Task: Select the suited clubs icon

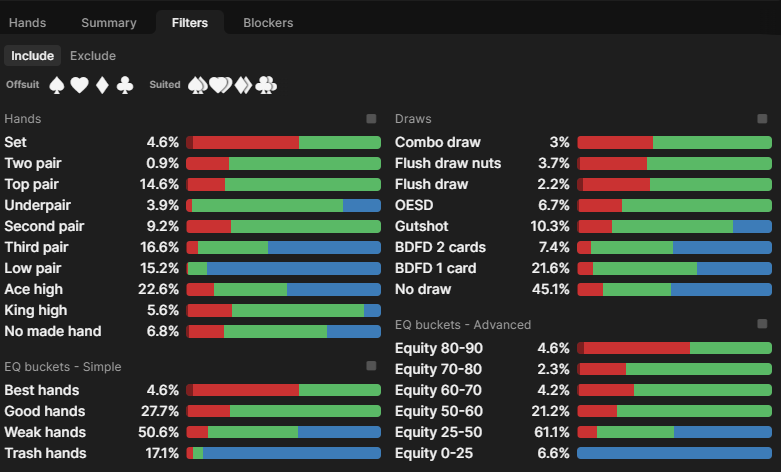Action: (x=265, y=86)
